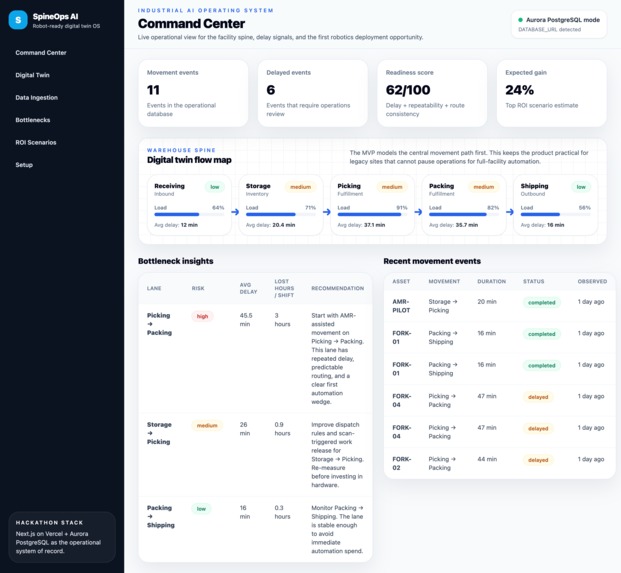The width and height of the screenshot is (621, 573).
Task: Open the Readiness score card
Action: tap(432, 93)
